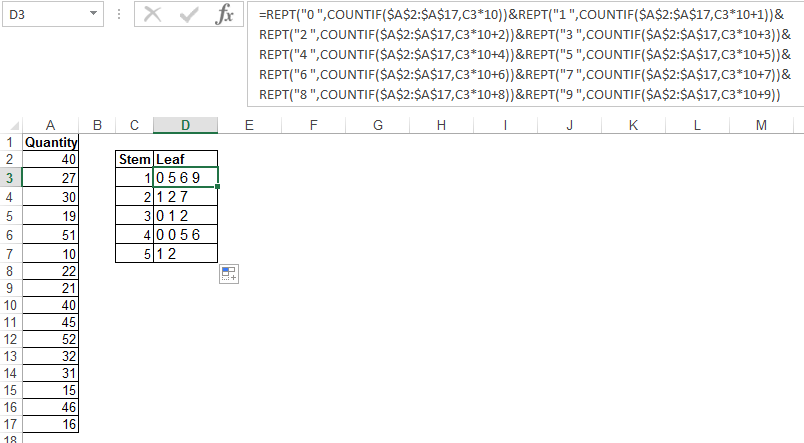Click stem cell with value 4
804x443 pixels.
pyautogui.click(x=134, y=235)
